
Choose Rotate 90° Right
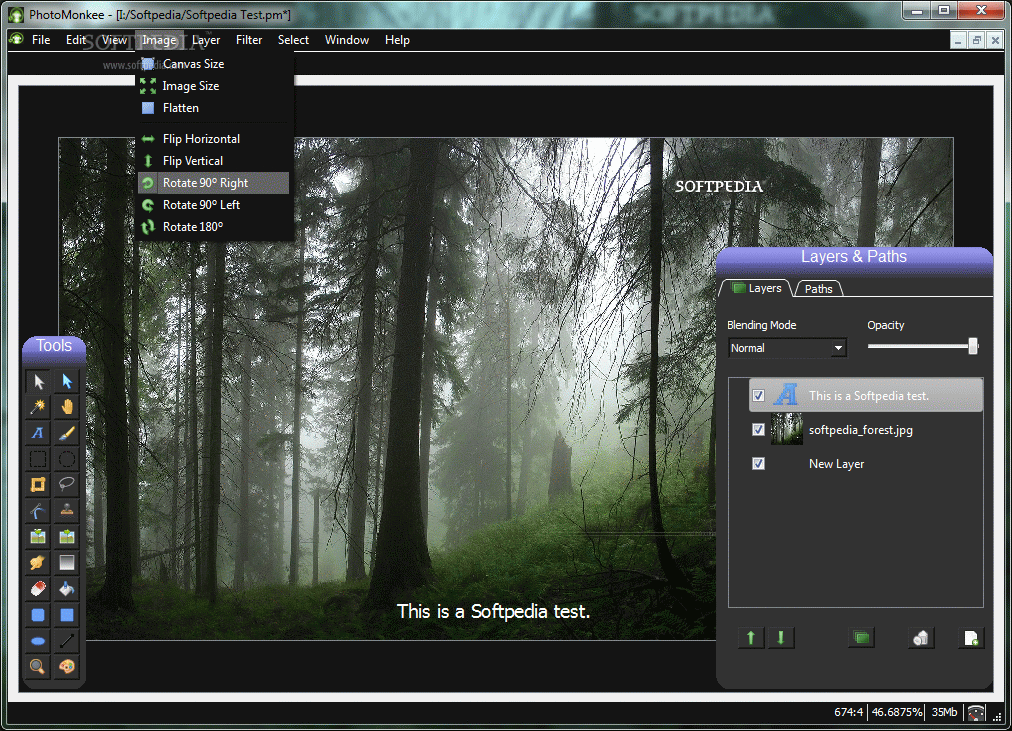(x=214, y=183)
